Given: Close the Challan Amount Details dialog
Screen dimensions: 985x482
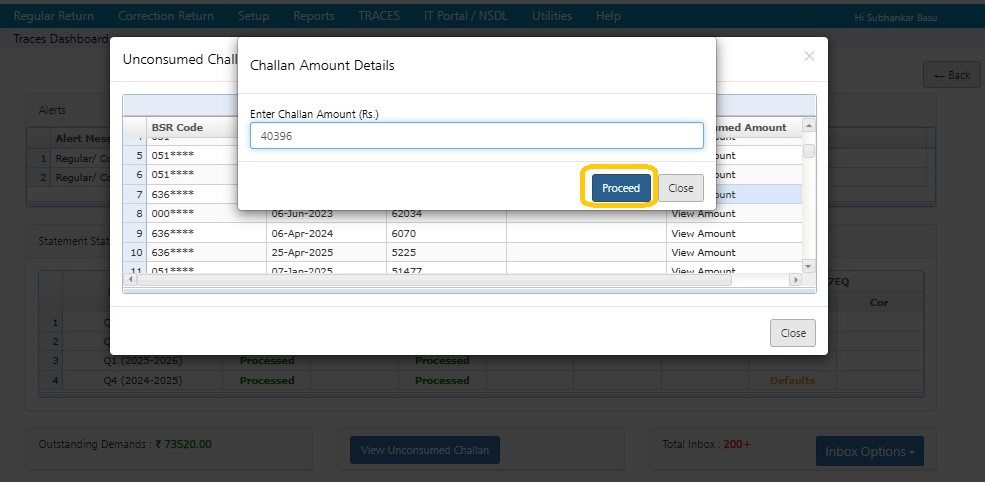Looking at the screenshot, I should (x=680, y=188).
